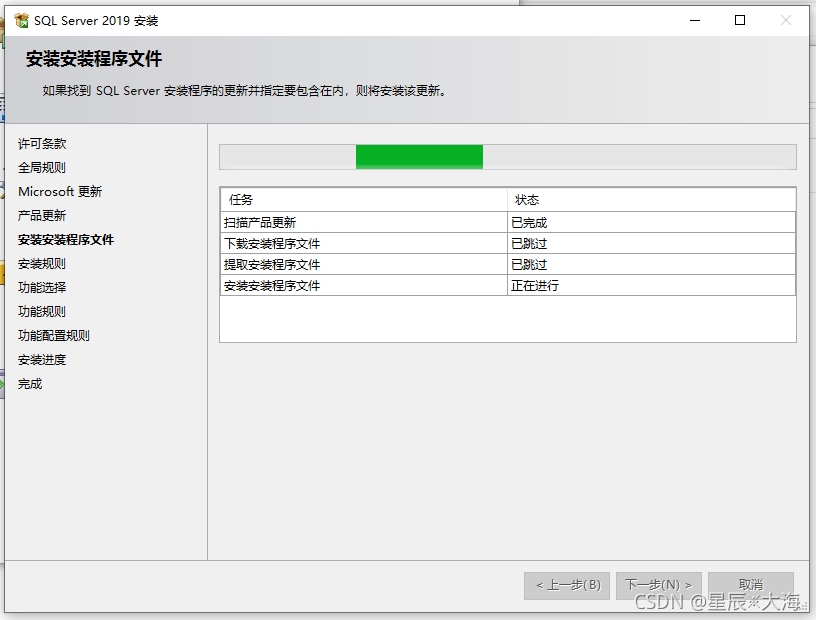Viewport: 816px width, 620px height.
Task: Open the Microsoft 更新 step
Action: pyautogui.click(x=60, y=192)
